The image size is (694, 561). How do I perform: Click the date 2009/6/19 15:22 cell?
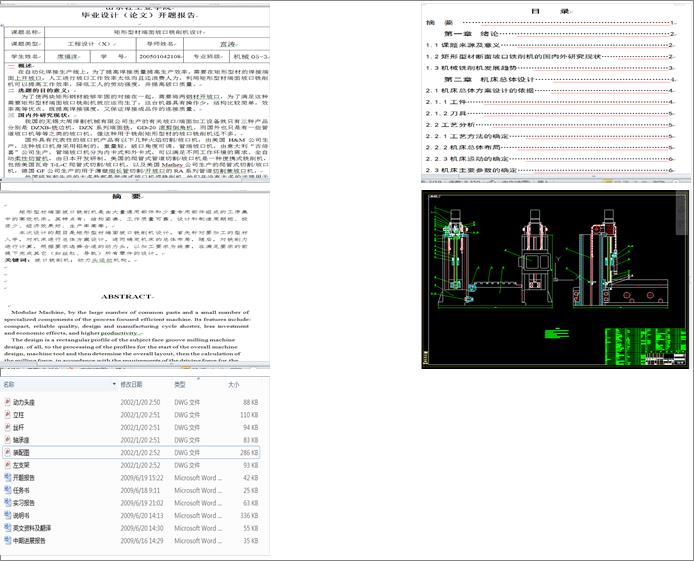[142, 478]
